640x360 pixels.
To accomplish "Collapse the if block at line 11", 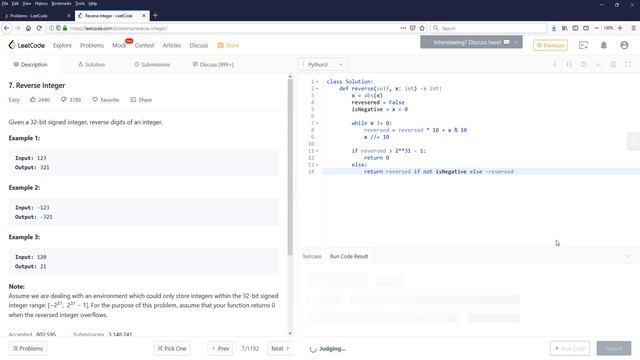I will [318, 151].
